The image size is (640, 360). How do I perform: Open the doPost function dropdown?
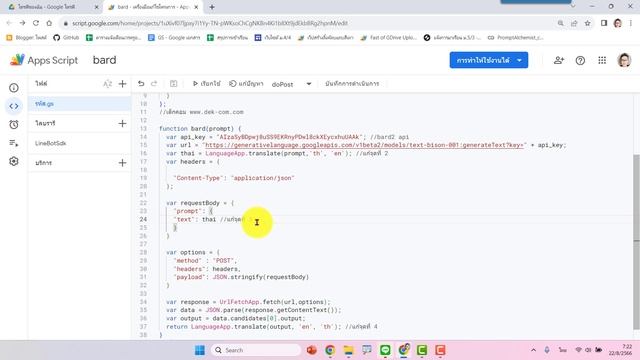coord(291,84)
